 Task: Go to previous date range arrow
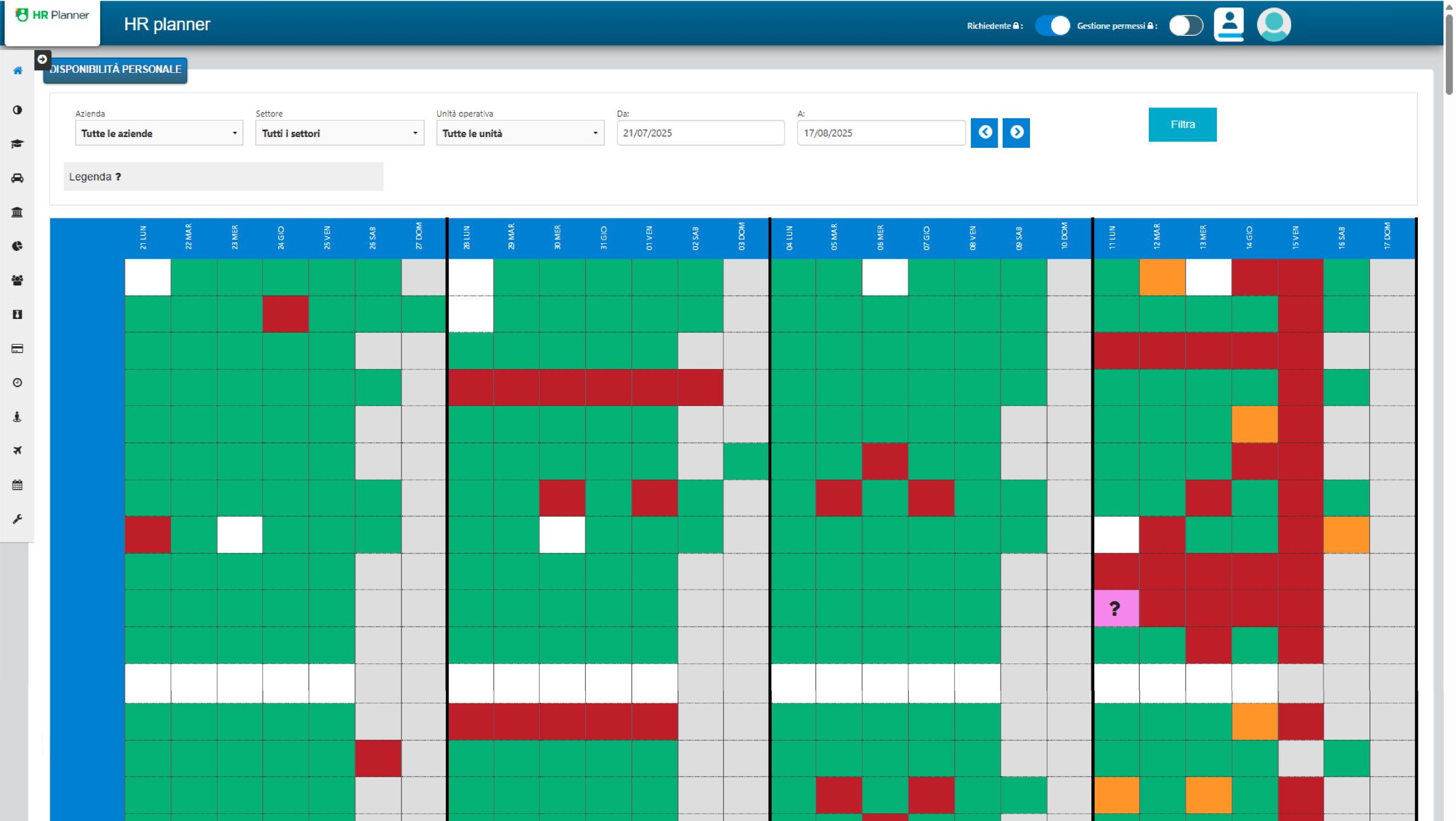pyautogui.click(x=985, y=132)
